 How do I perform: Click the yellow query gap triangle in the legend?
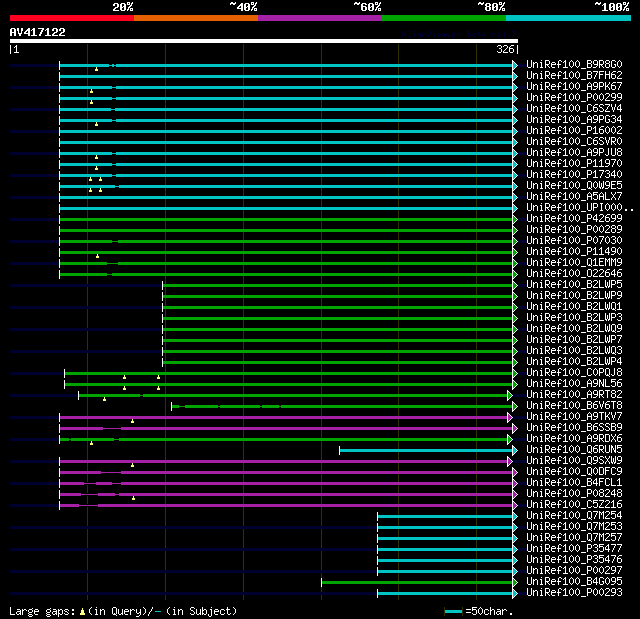(82, 611)
